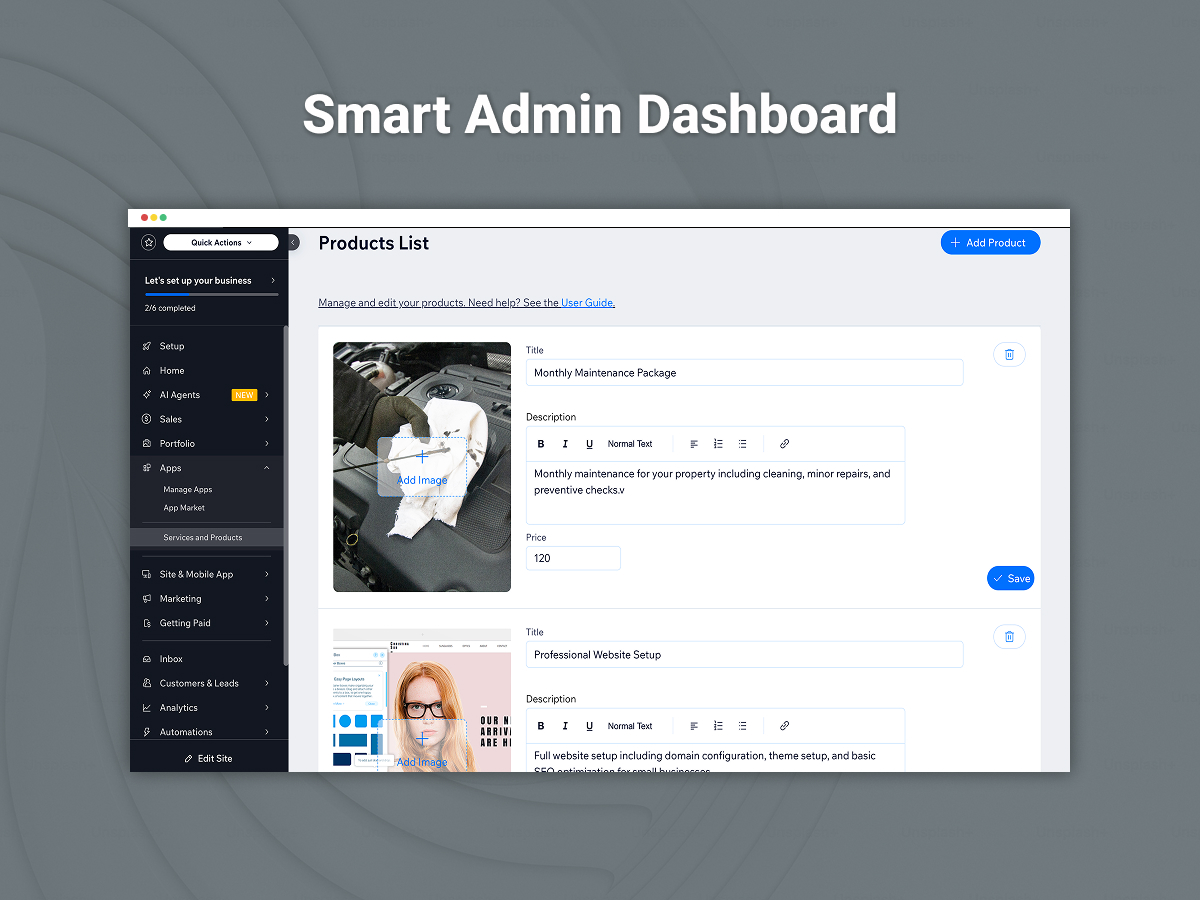The height and width of the screenshot is (900, 1200).
Task: Toggle bold in first product description
Action: click(541, 444)
